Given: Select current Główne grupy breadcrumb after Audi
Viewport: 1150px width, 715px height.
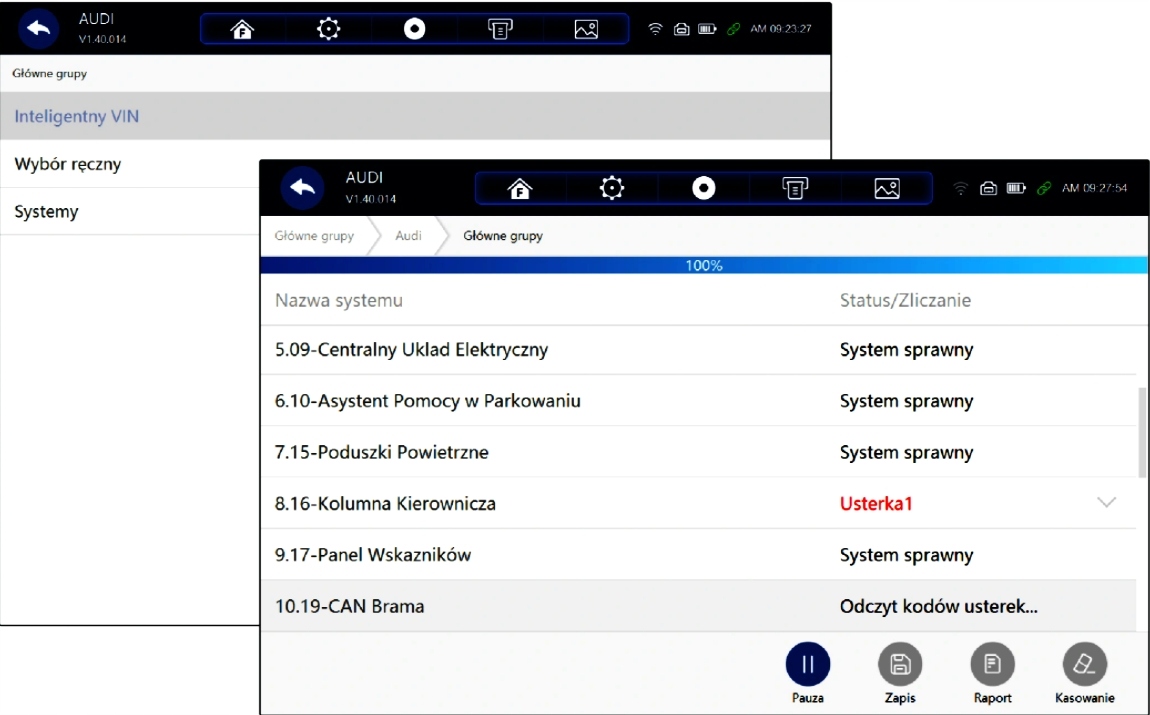Looking at the screenshot, I should 503,235.
